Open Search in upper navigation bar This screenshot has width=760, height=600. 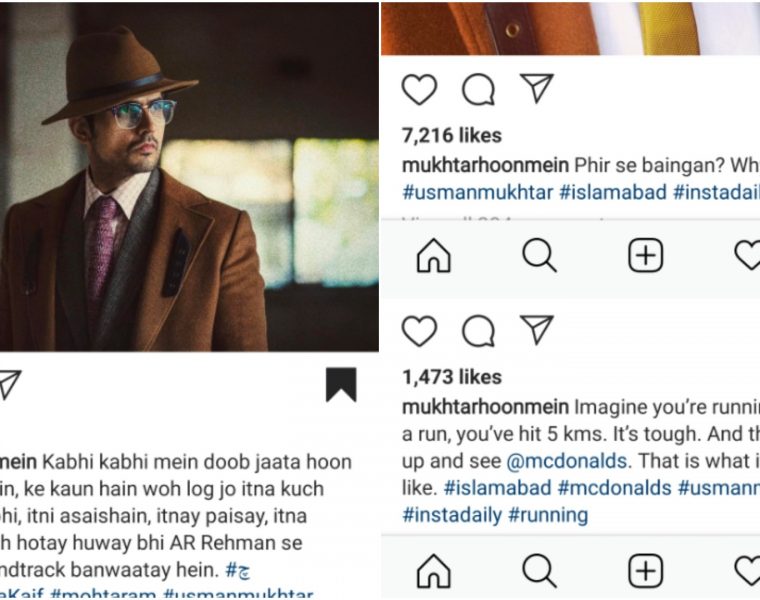pyautogui.click(x=539, y=257)
